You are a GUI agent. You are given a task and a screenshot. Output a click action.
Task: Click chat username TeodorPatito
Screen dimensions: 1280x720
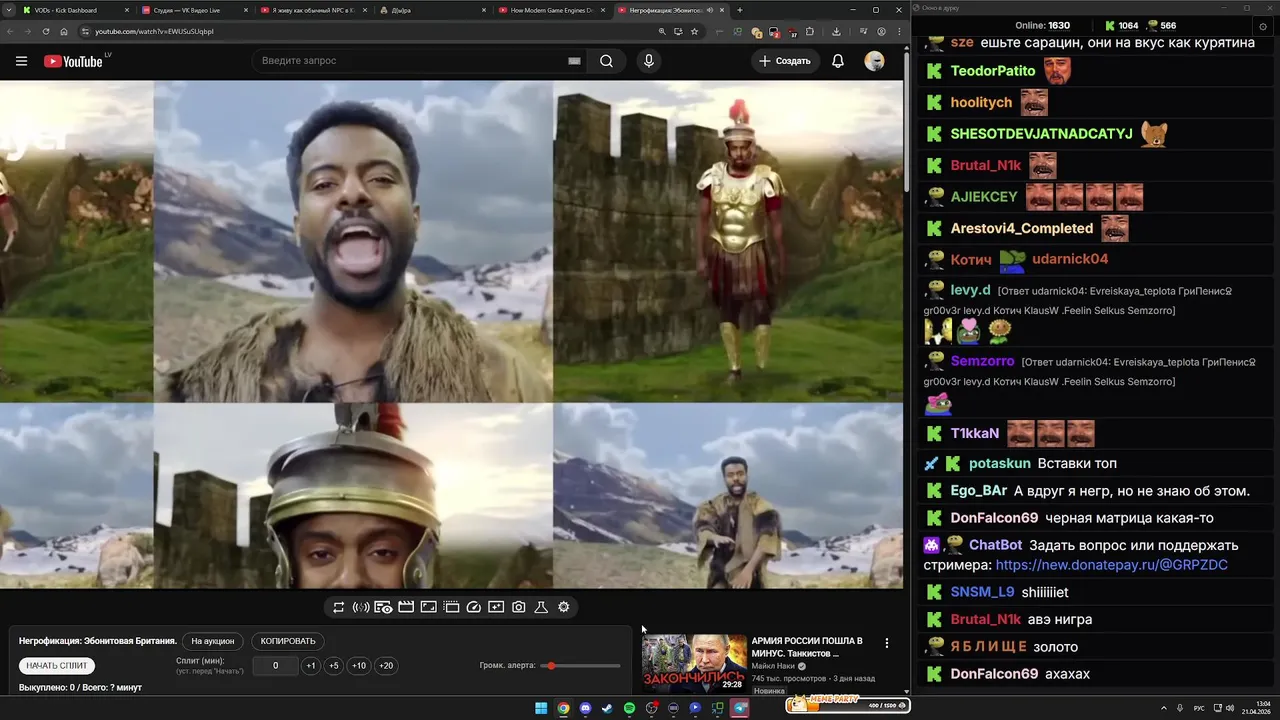(993, 71)
